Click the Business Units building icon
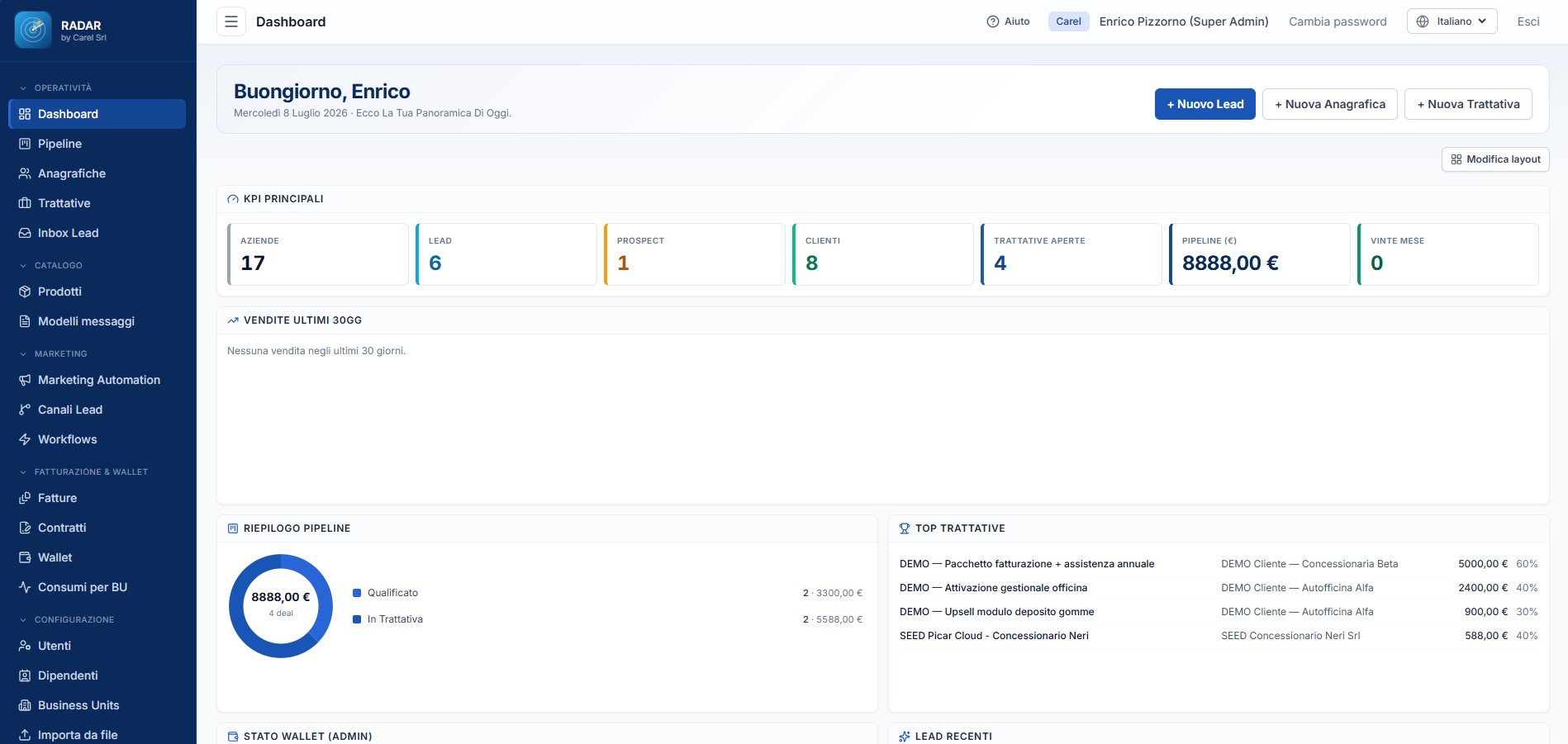This screenshot has height=744, width=1568. coord(25,705)
